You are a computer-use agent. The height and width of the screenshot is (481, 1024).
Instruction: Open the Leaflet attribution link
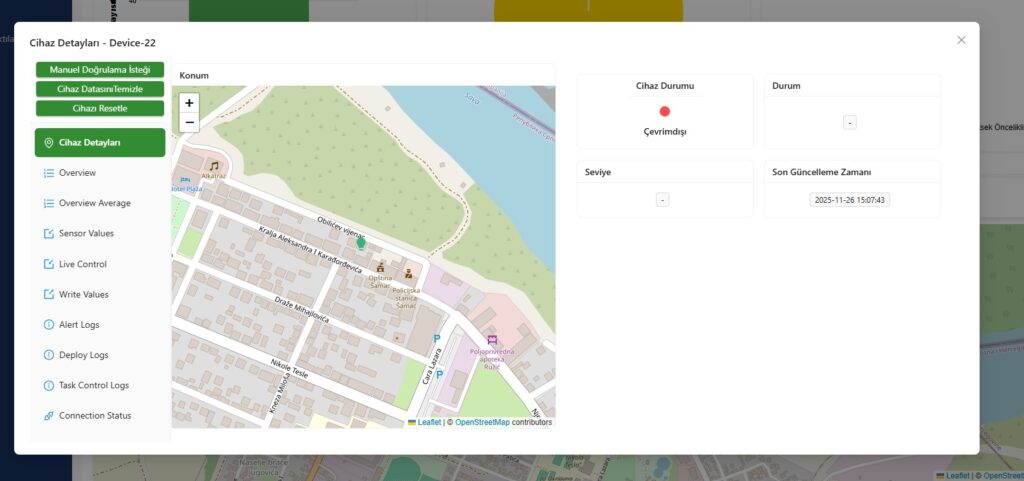[428, 422]
